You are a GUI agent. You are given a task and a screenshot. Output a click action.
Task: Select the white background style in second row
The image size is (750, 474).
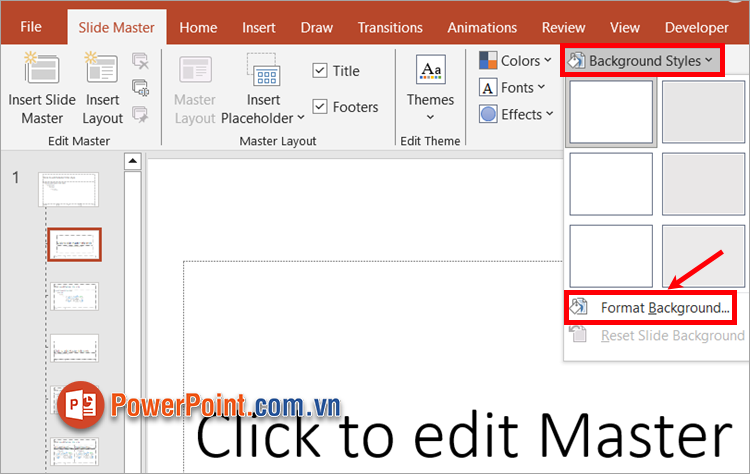[x=611, y=184]
